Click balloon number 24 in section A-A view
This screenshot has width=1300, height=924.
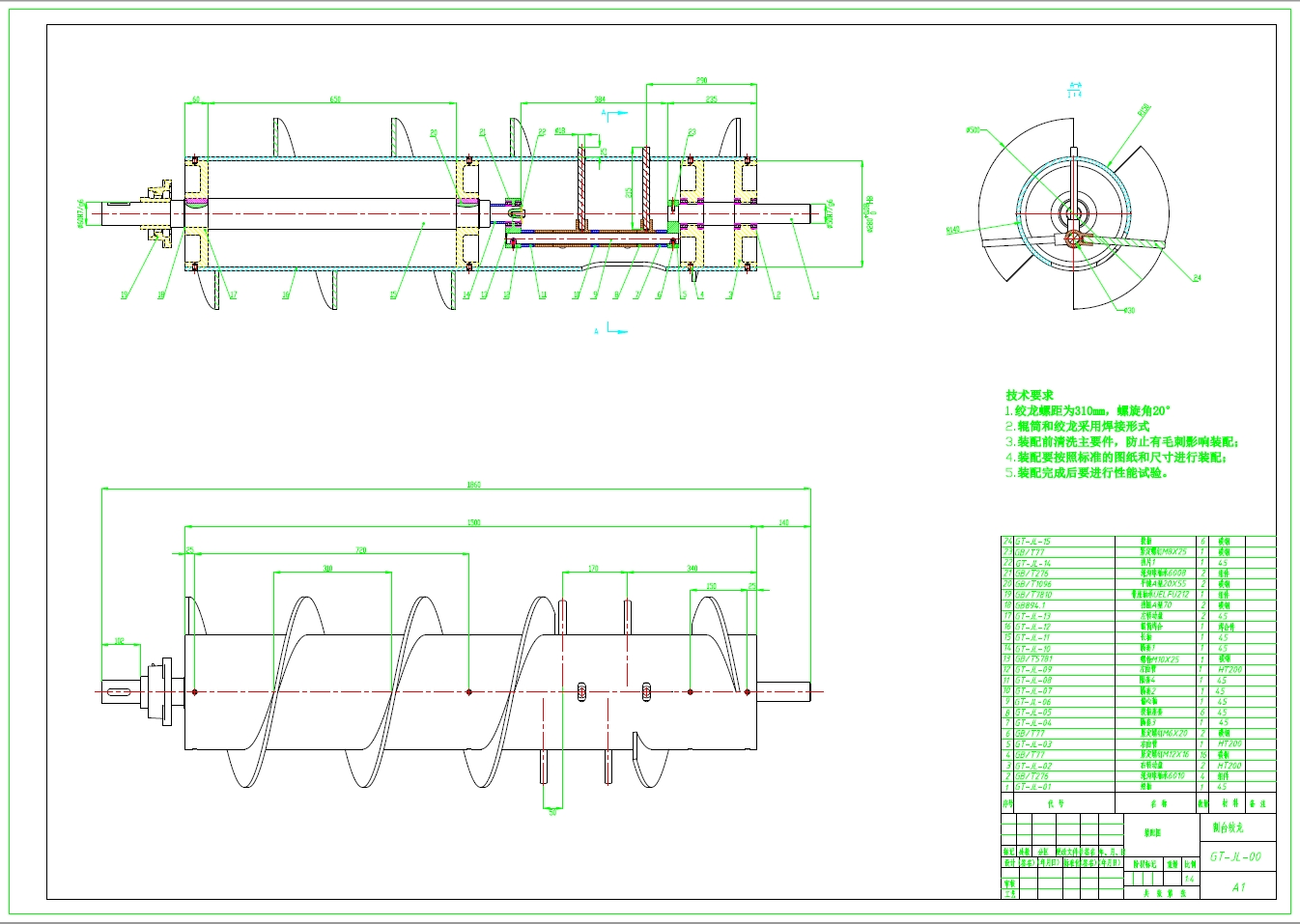(x=1197, y=277)
